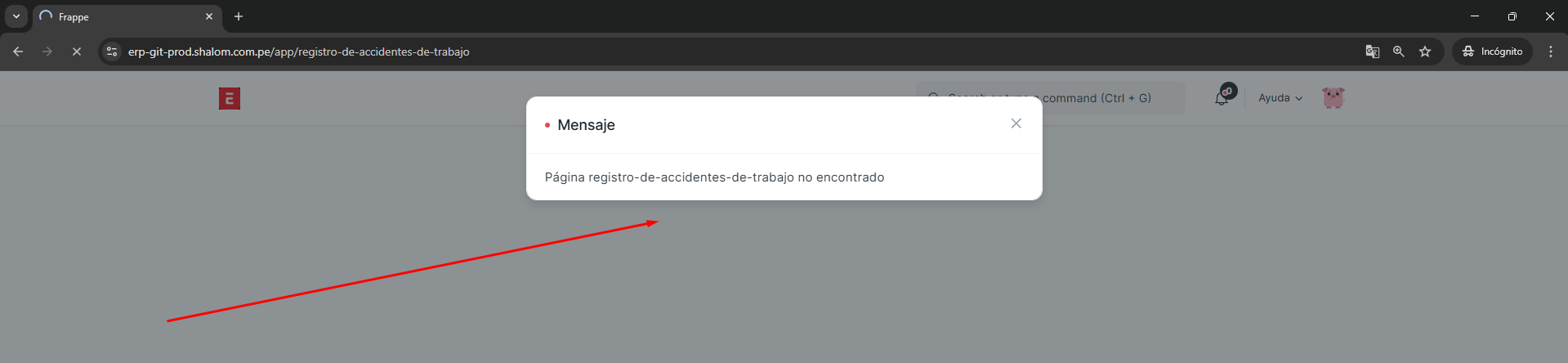Select the URL in the address bar
Viewport: 1568px width, 363px height.
coord(298,52)
